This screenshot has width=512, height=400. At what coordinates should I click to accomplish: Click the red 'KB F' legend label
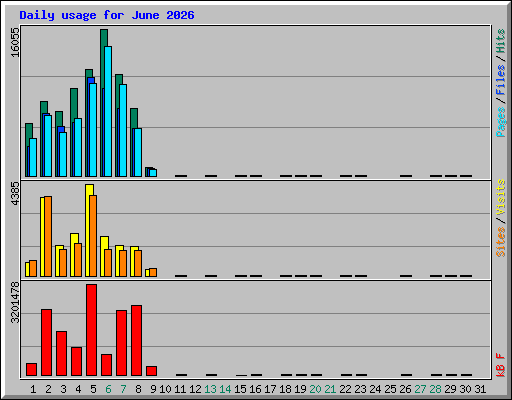tap(500, 365)
